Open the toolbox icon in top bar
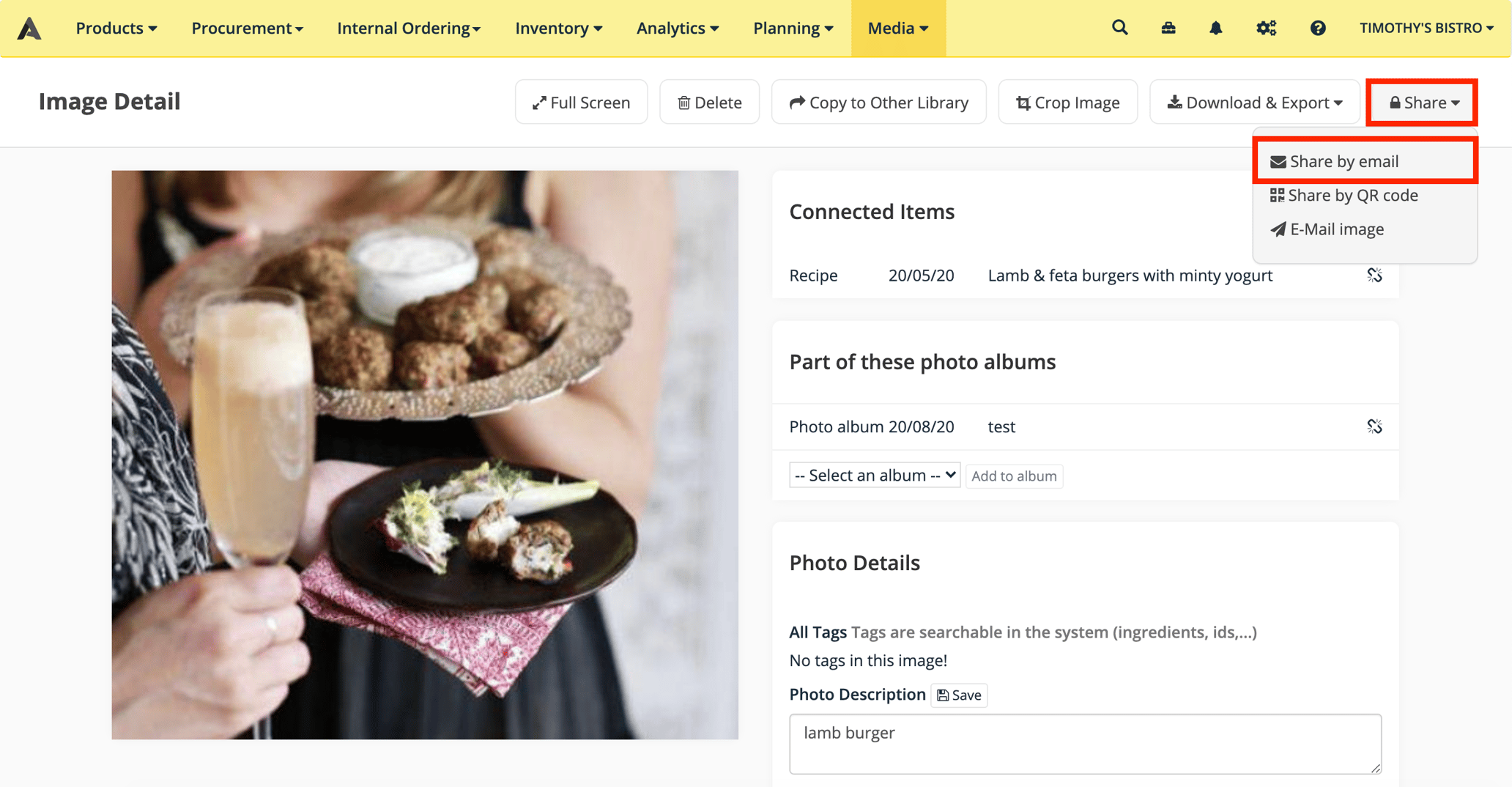The width and height of the screenshot is (1512, 787). point(1168,28)
